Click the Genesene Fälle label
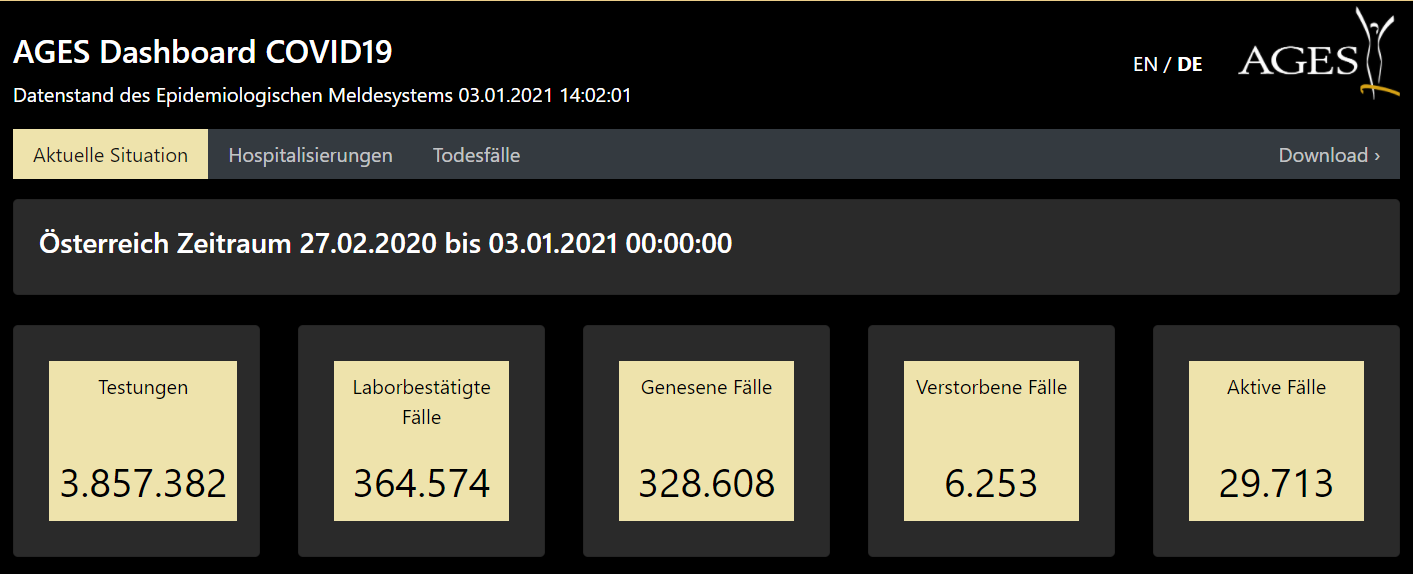The height and width of the screenshot is (574, 1413). [x=706, y=387]
